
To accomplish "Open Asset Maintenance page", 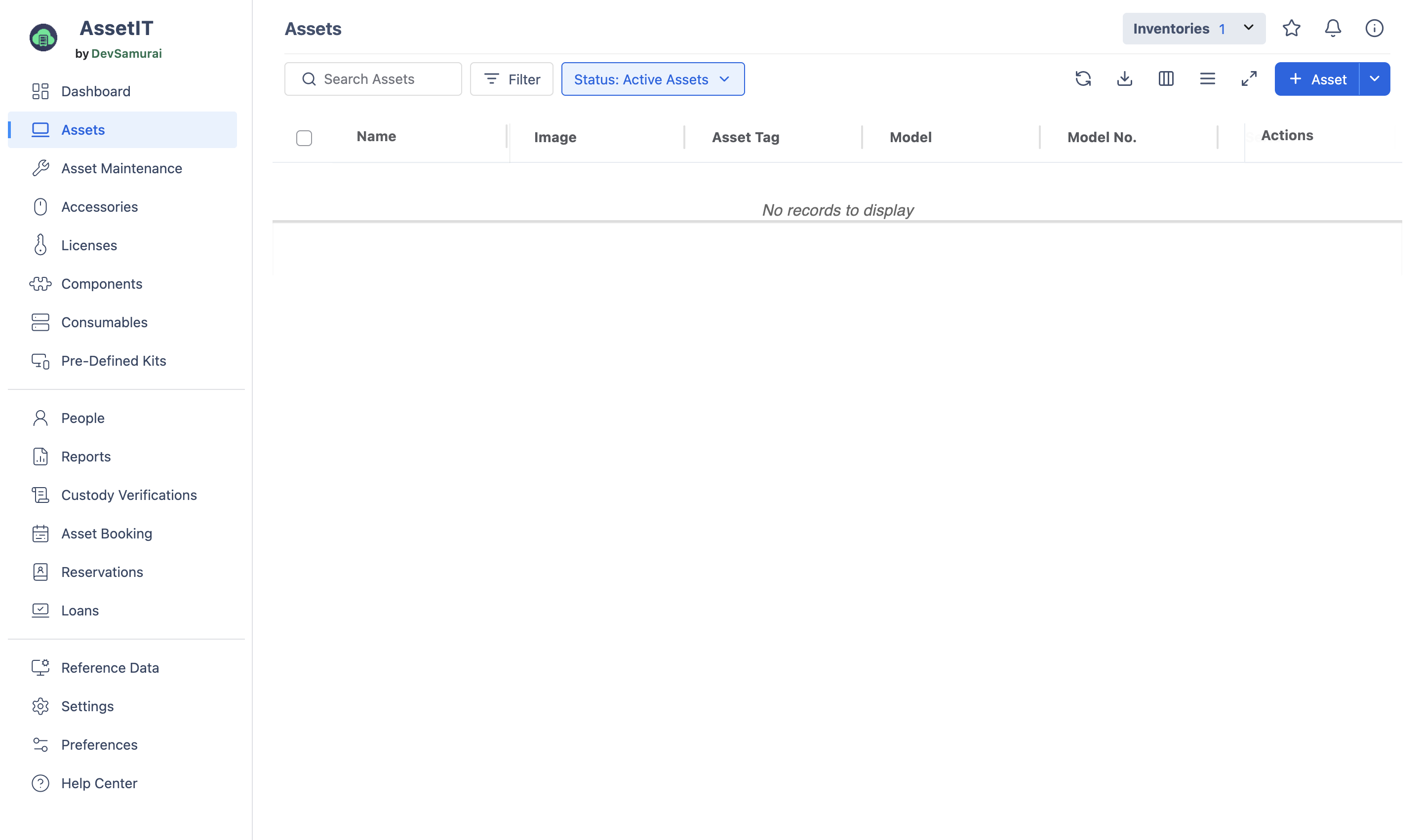I will click(x=122, y=168).
